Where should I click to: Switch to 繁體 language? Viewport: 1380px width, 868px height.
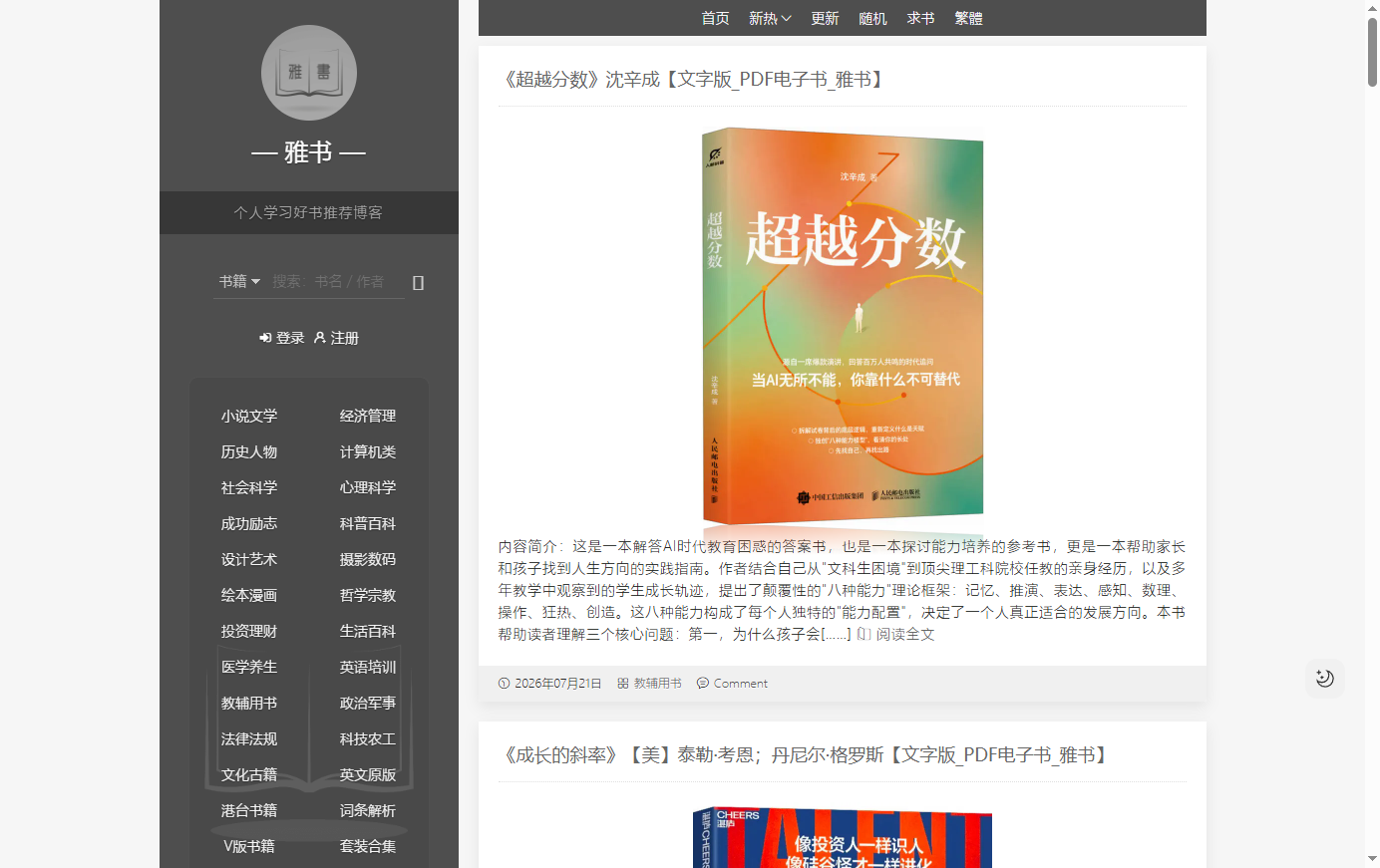point(968,18)
